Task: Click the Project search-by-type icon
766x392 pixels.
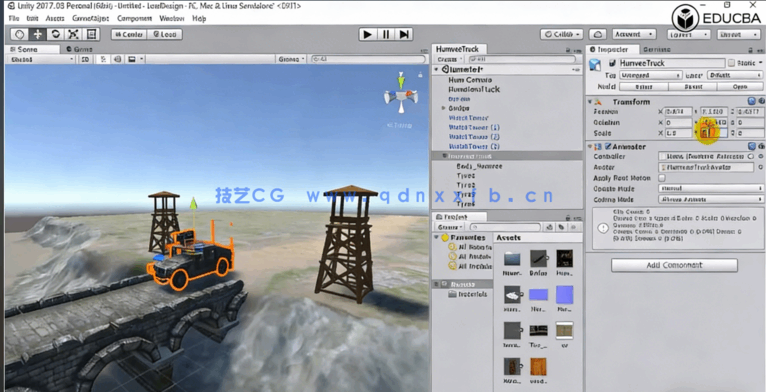Action: pyautogui.click(x=549, y=227)
